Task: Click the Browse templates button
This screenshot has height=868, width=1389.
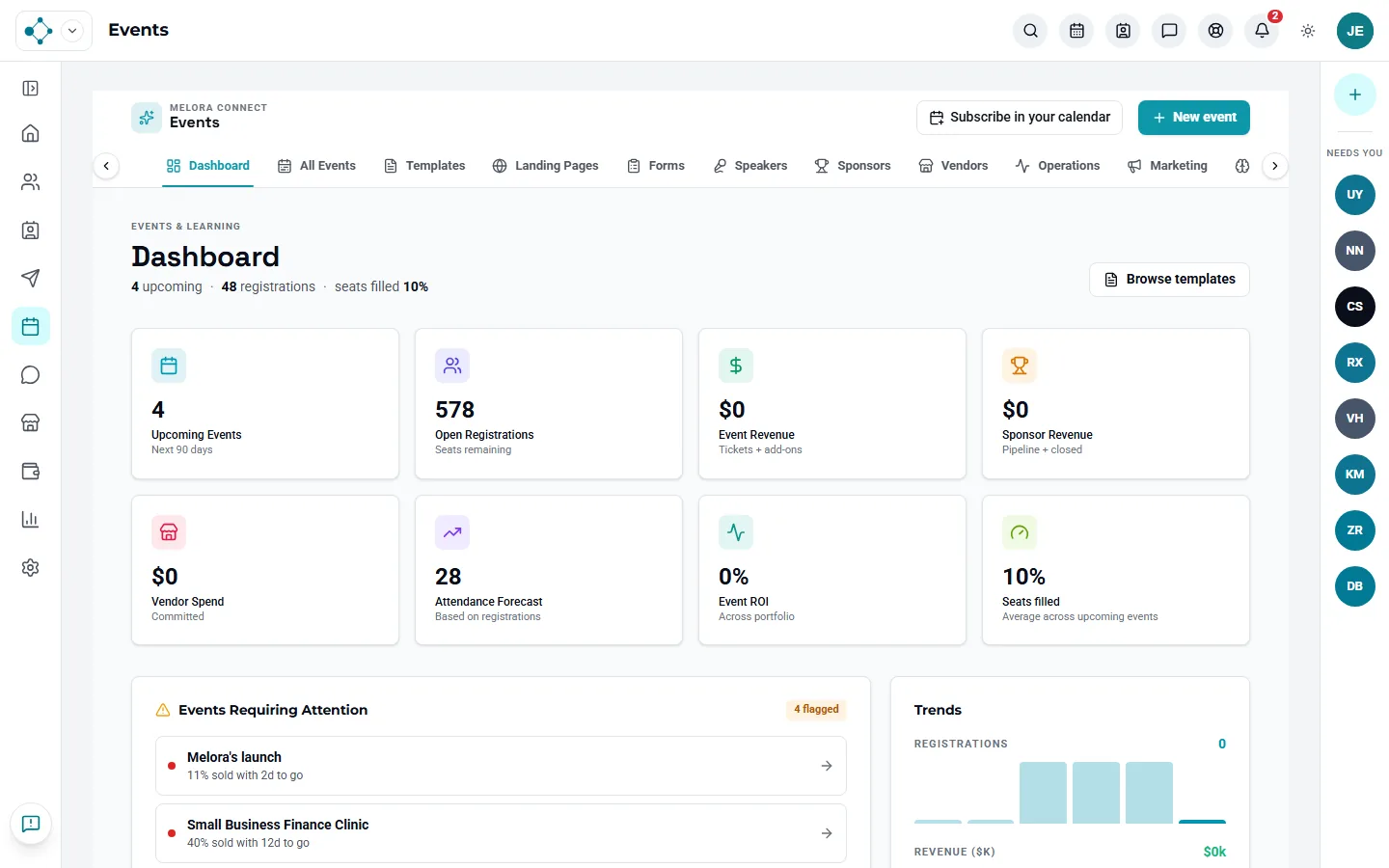Action: (1169, 280)
